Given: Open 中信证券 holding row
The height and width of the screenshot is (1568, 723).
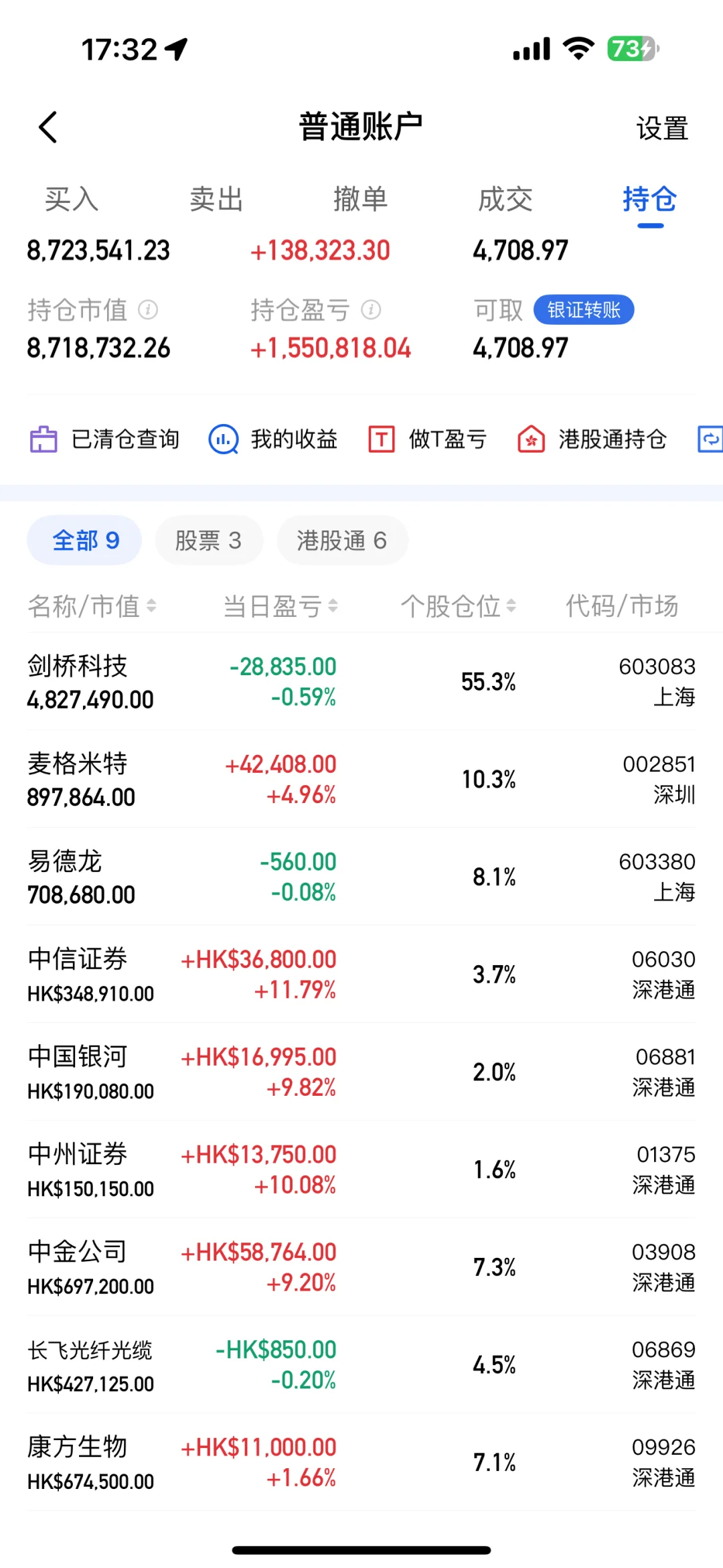Looking at the screenshot, I should click(x=361, y=975).
